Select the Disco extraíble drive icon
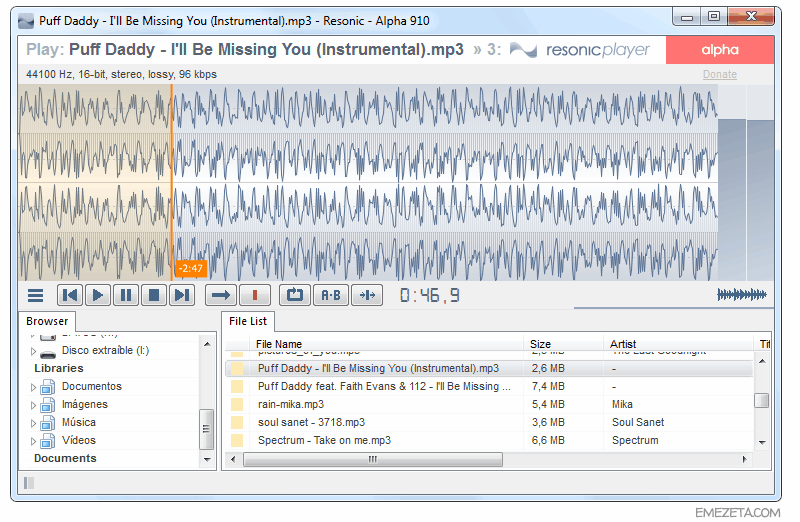The height and width of the screenshot is (522, 800). tap(48, 353)
